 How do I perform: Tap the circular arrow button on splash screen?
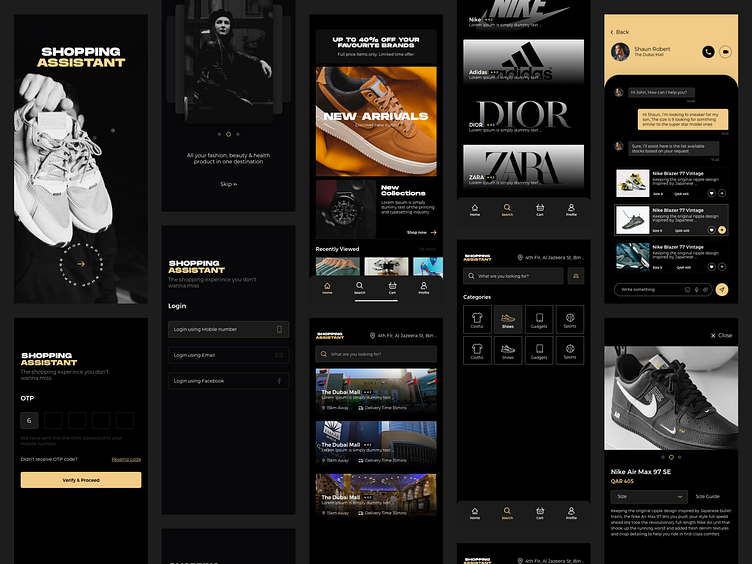[81, 264]
